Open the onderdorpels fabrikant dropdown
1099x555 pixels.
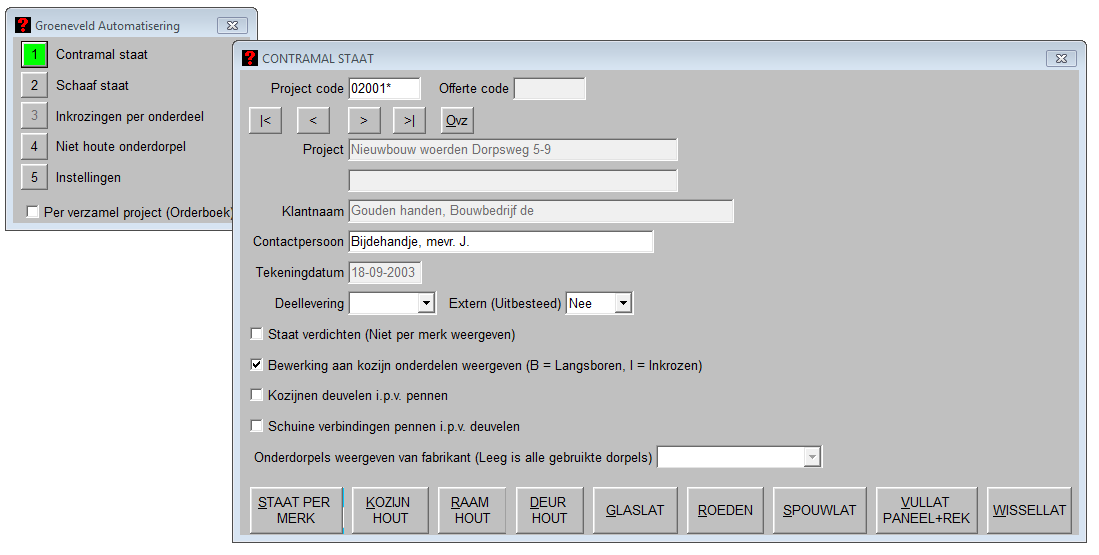coord(812,458)
